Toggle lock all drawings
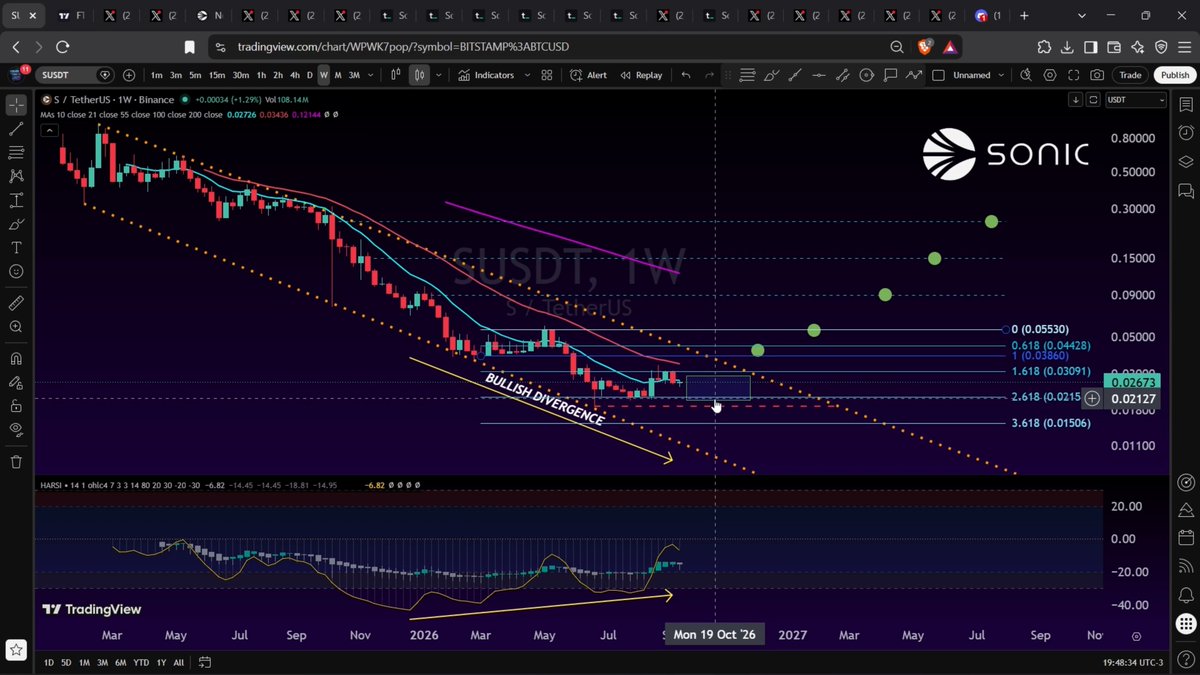 coord(16,406)
